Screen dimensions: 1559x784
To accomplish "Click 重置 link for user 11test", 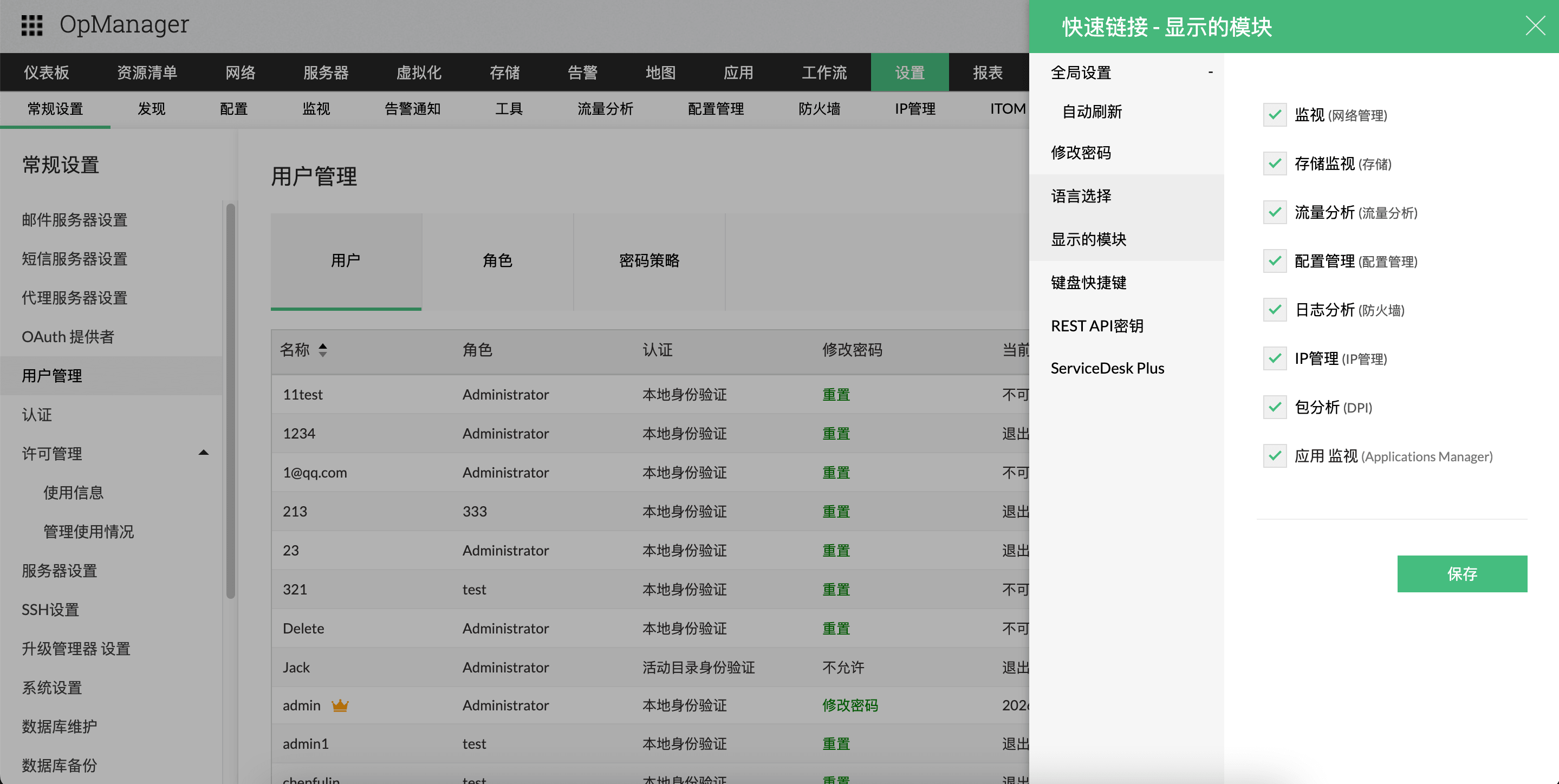I will pos(836,394).
